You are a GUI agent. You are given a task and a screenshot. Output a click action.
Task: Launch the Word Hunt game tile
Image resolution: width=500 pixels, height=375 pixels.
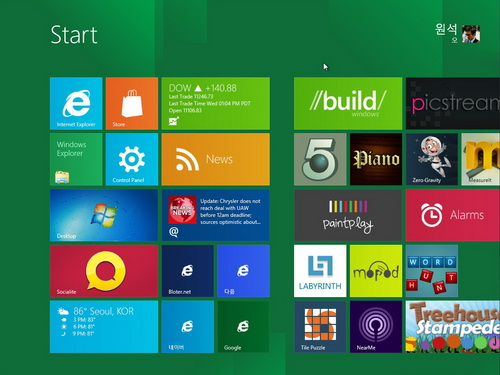pyautogui.click(x=432, y=271)
